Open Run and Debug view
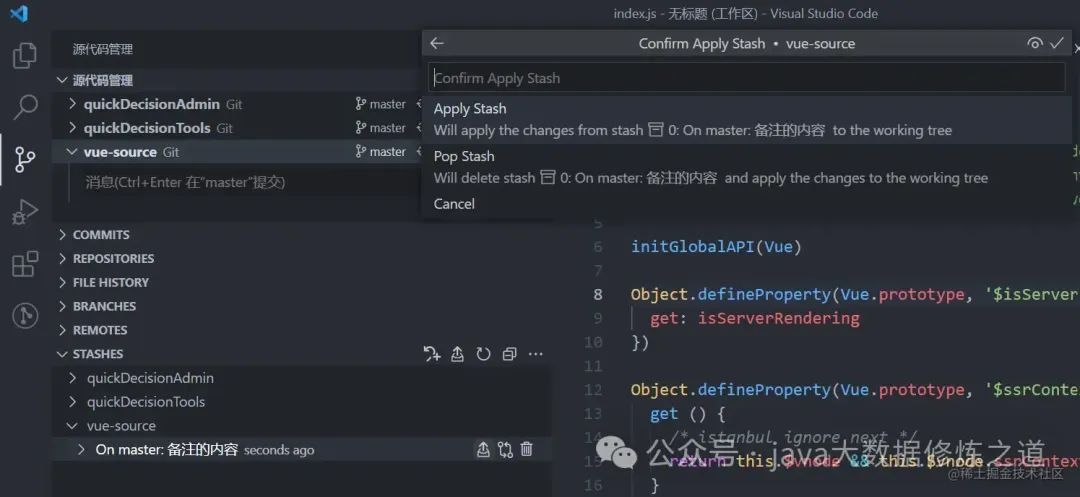The width and height of the screenshot is (1080, 497). pos(25,212)
